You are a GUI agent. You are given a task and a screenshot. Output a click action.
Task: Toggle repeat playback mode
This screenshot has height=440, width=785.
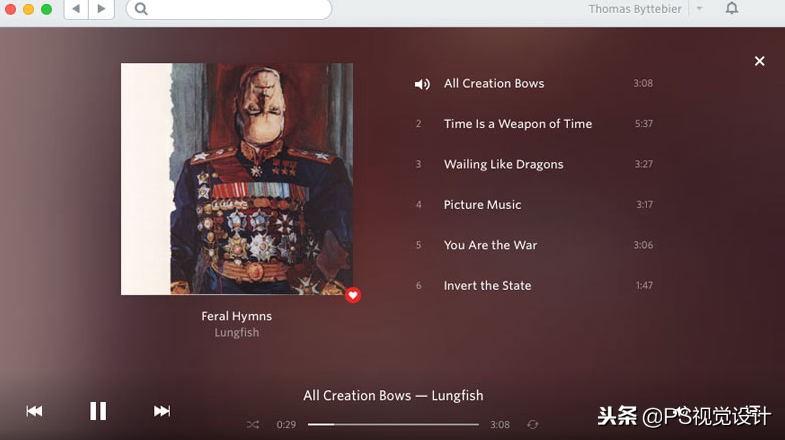pyautogui.click(x=533, y=424)
